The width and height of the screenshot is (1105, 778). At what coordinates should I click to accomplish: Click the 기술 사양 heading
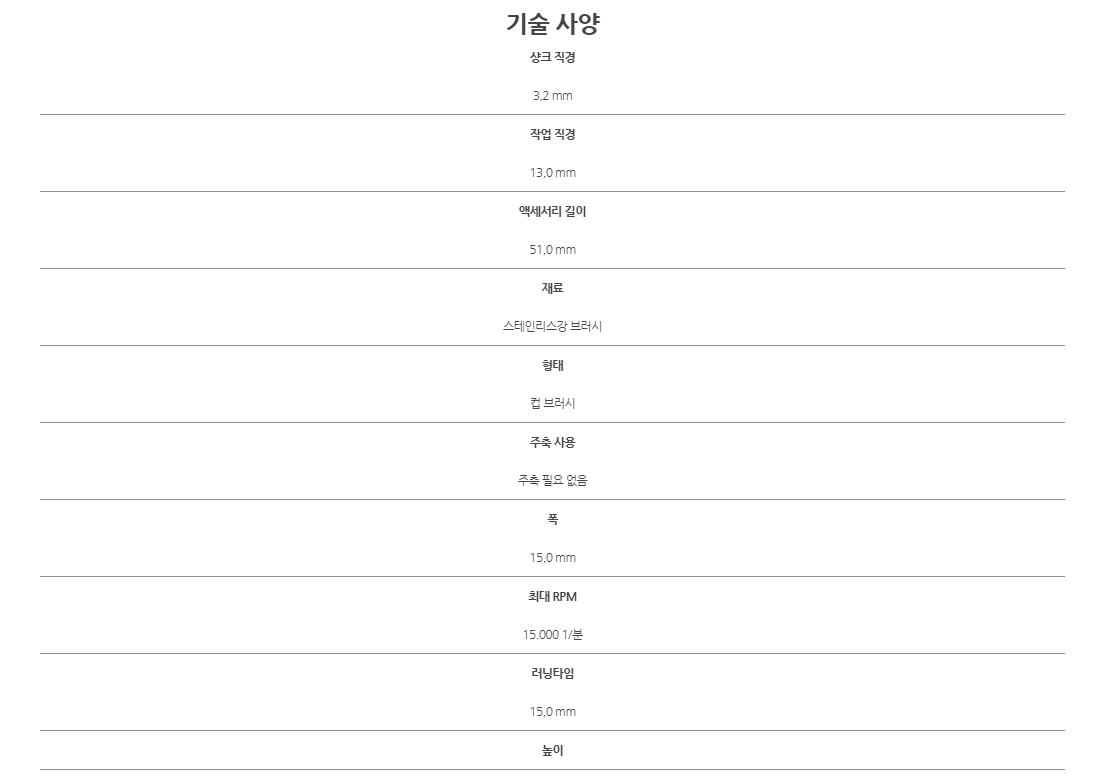[x=552, y=24]
